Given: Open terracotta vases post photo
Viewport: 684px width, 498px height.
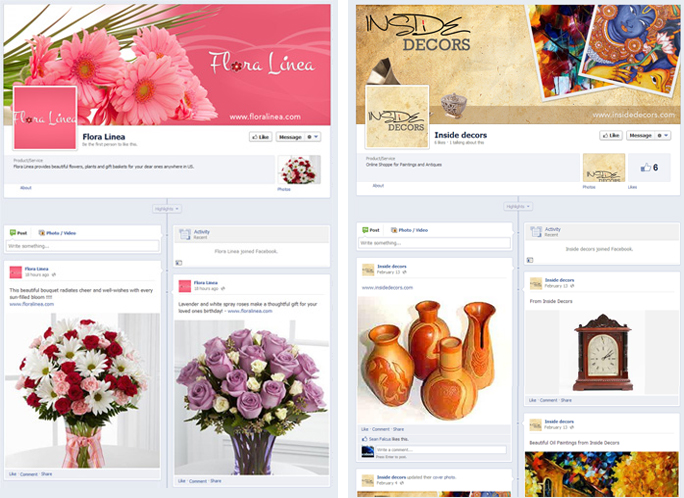Looking at the screenshot, I should [x=434, y=359].
